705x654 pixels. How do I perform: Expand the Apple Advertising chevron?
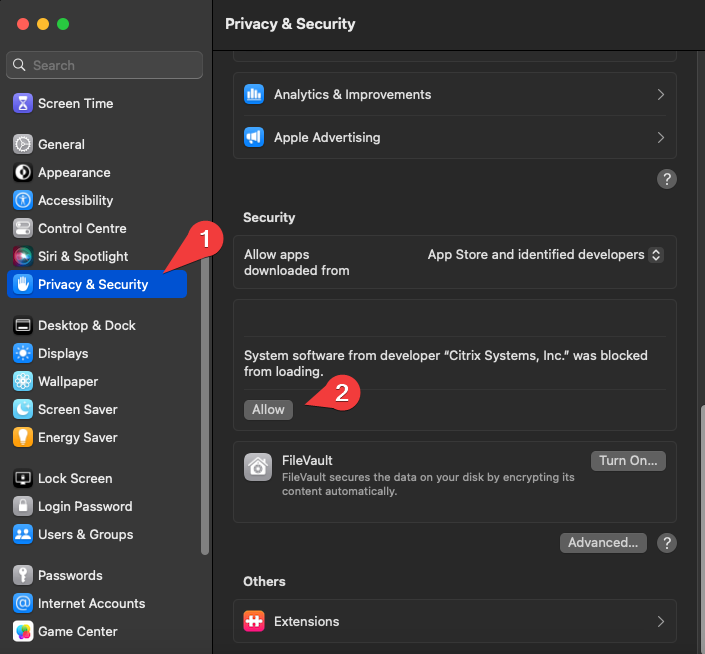pos(660,137)
